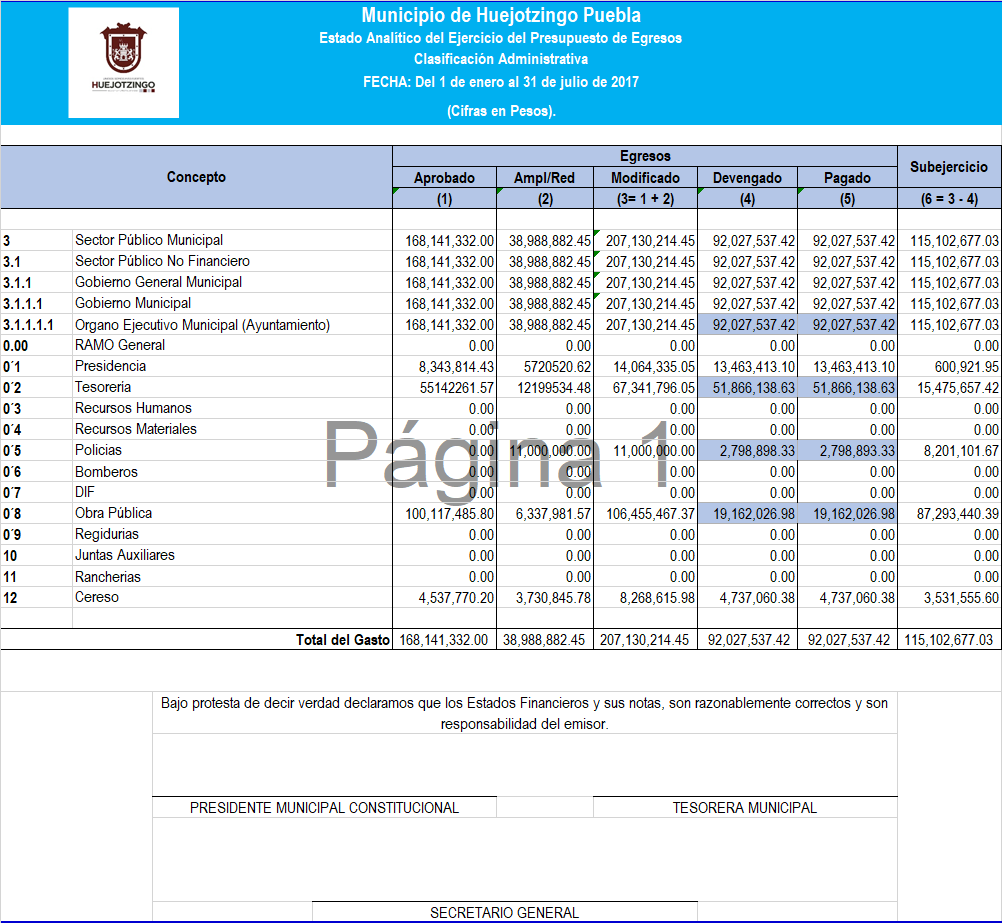
Task: Click the 'Subejercicio' column header
Action: (949, 167)
